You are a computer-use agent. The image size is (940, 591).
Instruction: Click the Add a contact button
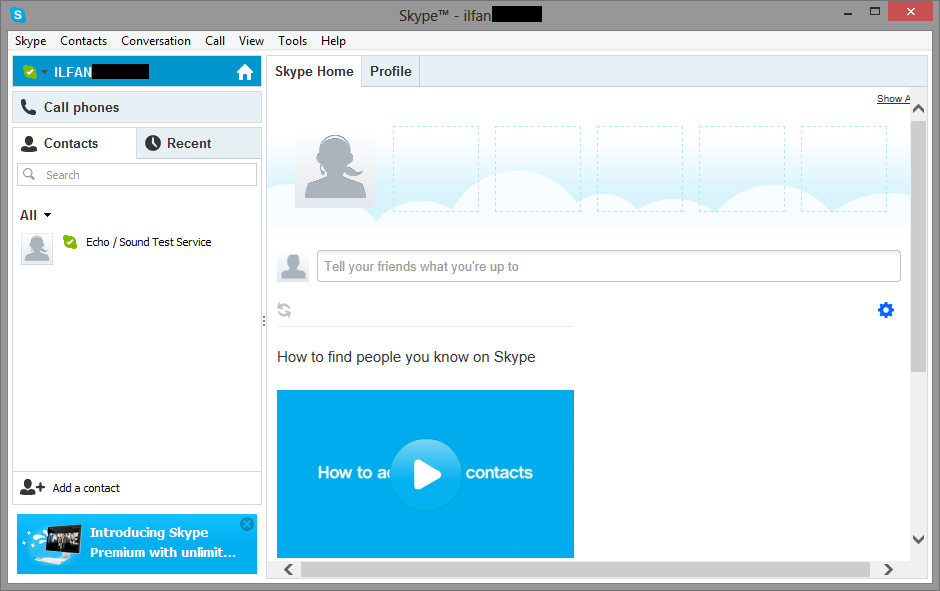pyautogui.click(x=86, y=488)
